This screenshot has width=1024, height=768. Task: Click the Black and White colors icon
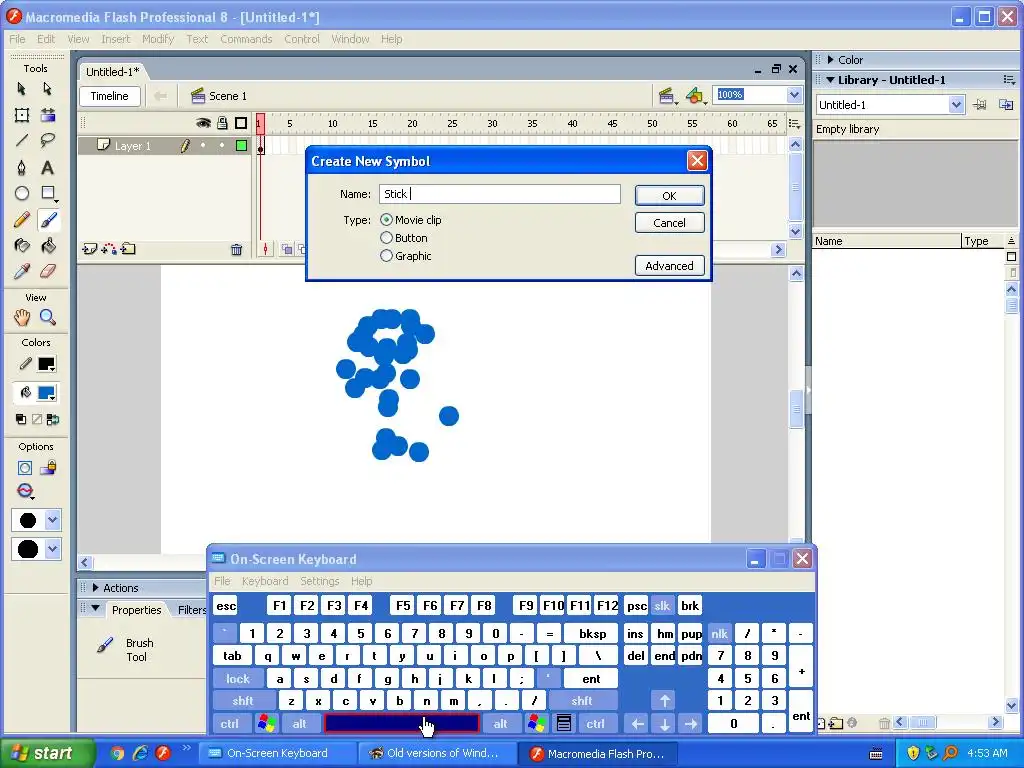pyautogui.click(x=21, y=419)
